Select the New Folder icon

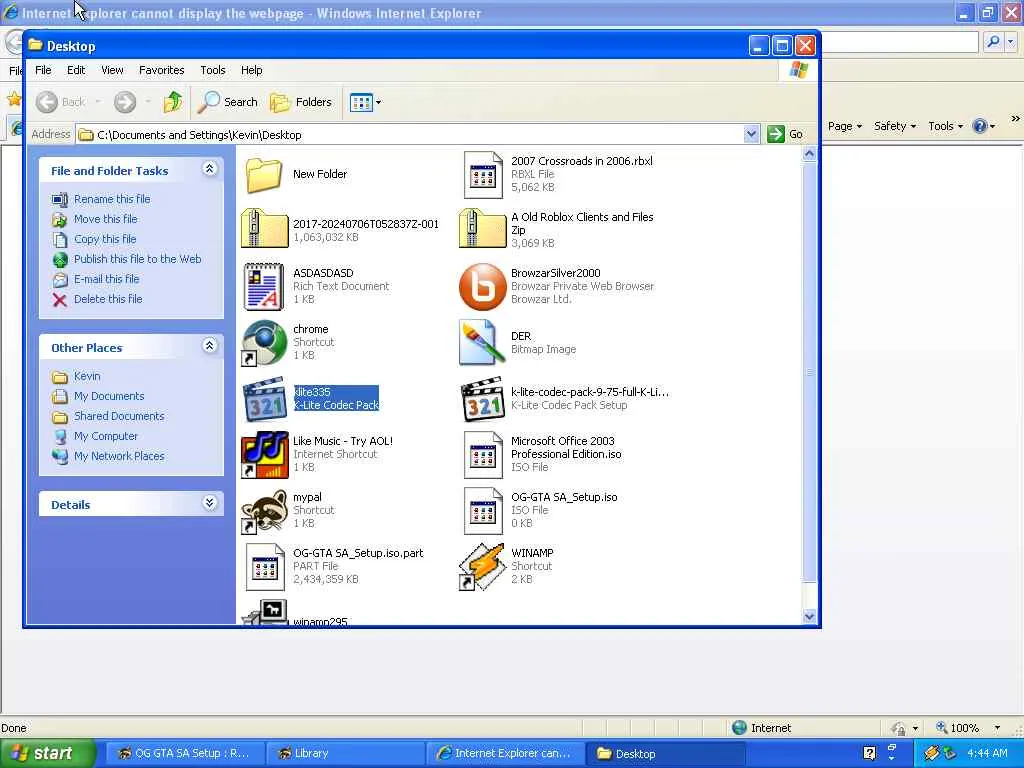click(264, 174)
